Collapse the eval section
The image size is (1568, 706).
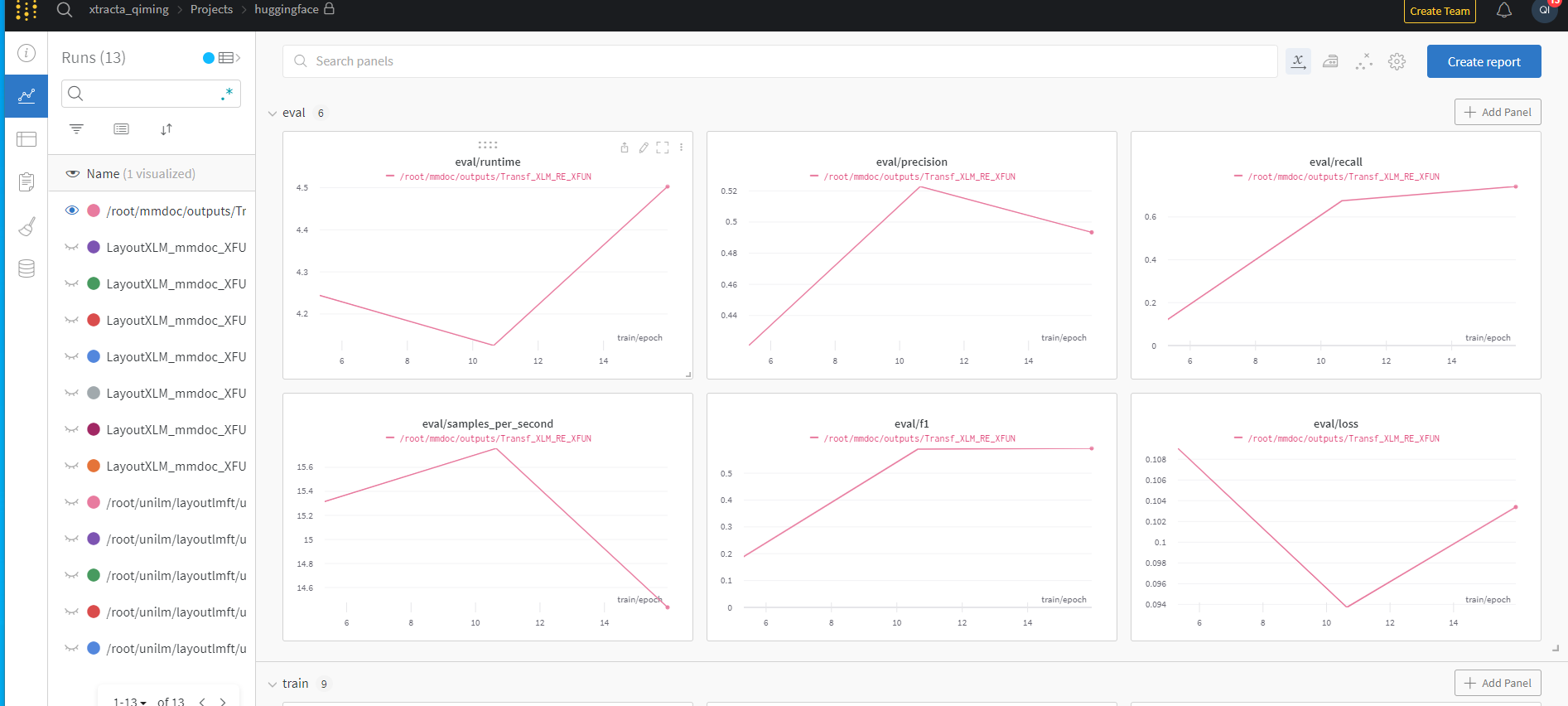pos(273,114)
